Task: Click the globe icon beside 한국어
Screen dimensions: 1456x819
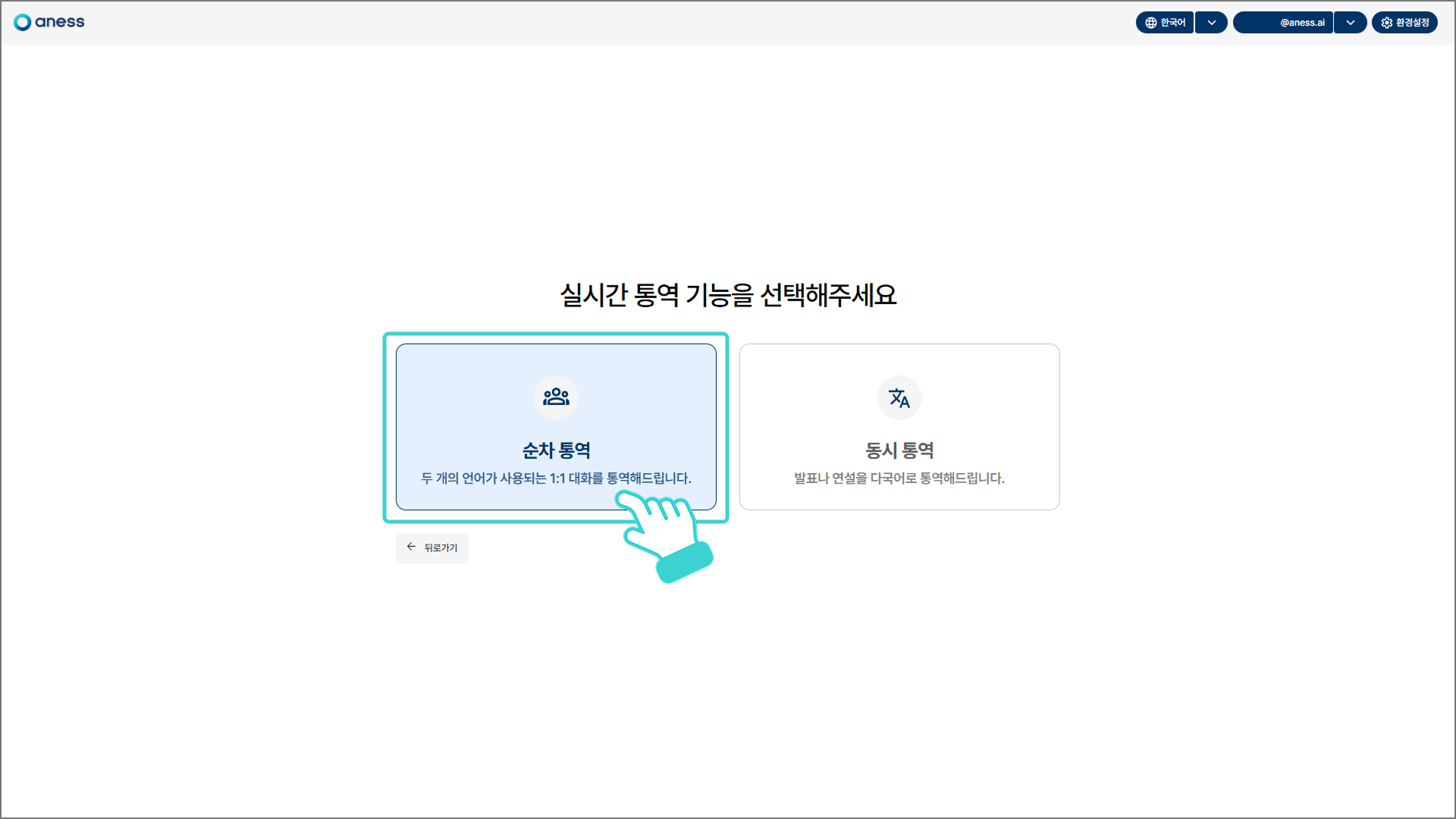Action: click(1150, 23)
